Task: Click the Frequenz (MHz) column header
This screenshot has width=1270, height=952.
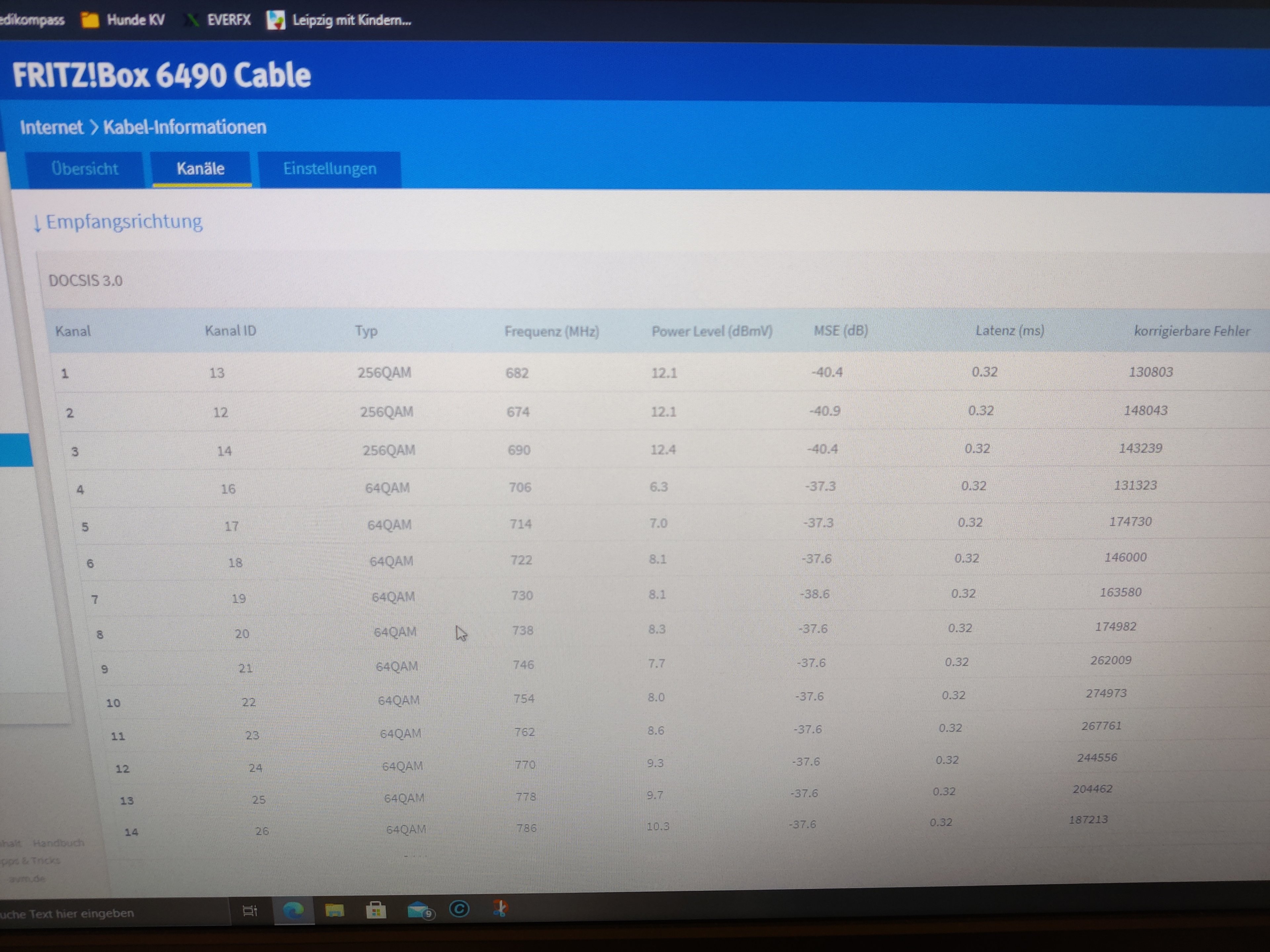Action: click(551, 331)
